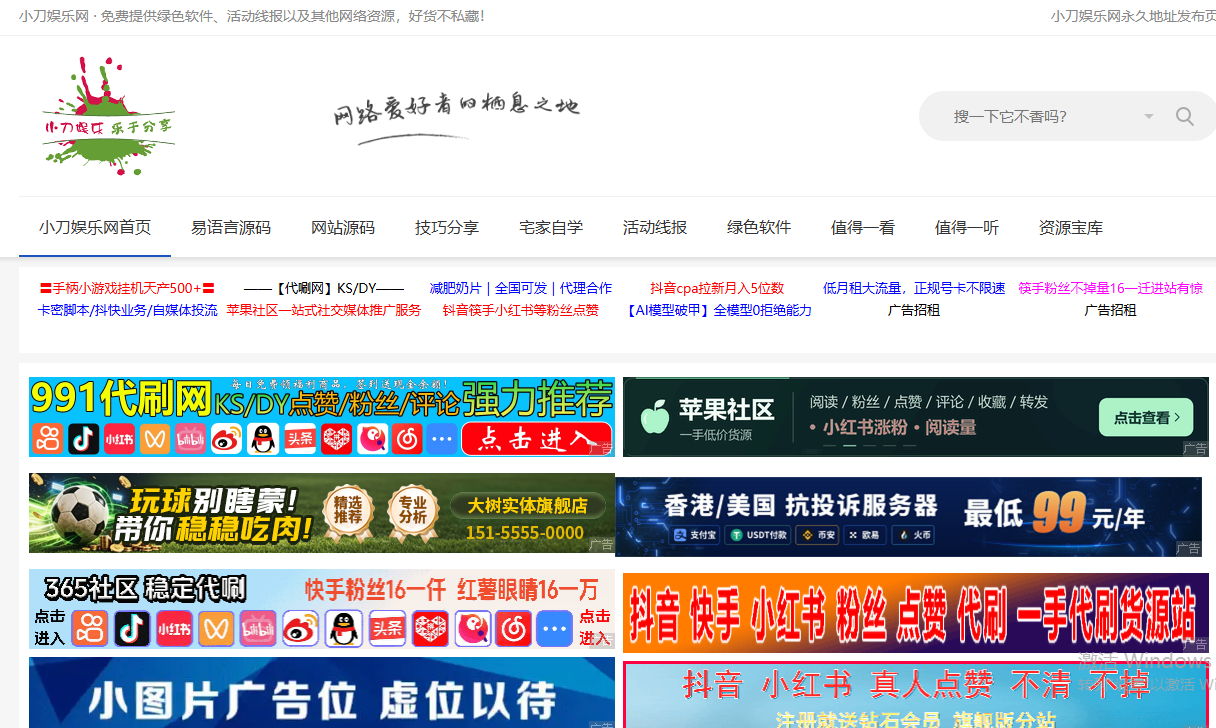Click the last 广告招租 link, under 筷手粉丝

pyautogui.click(x=1110, y=310)
